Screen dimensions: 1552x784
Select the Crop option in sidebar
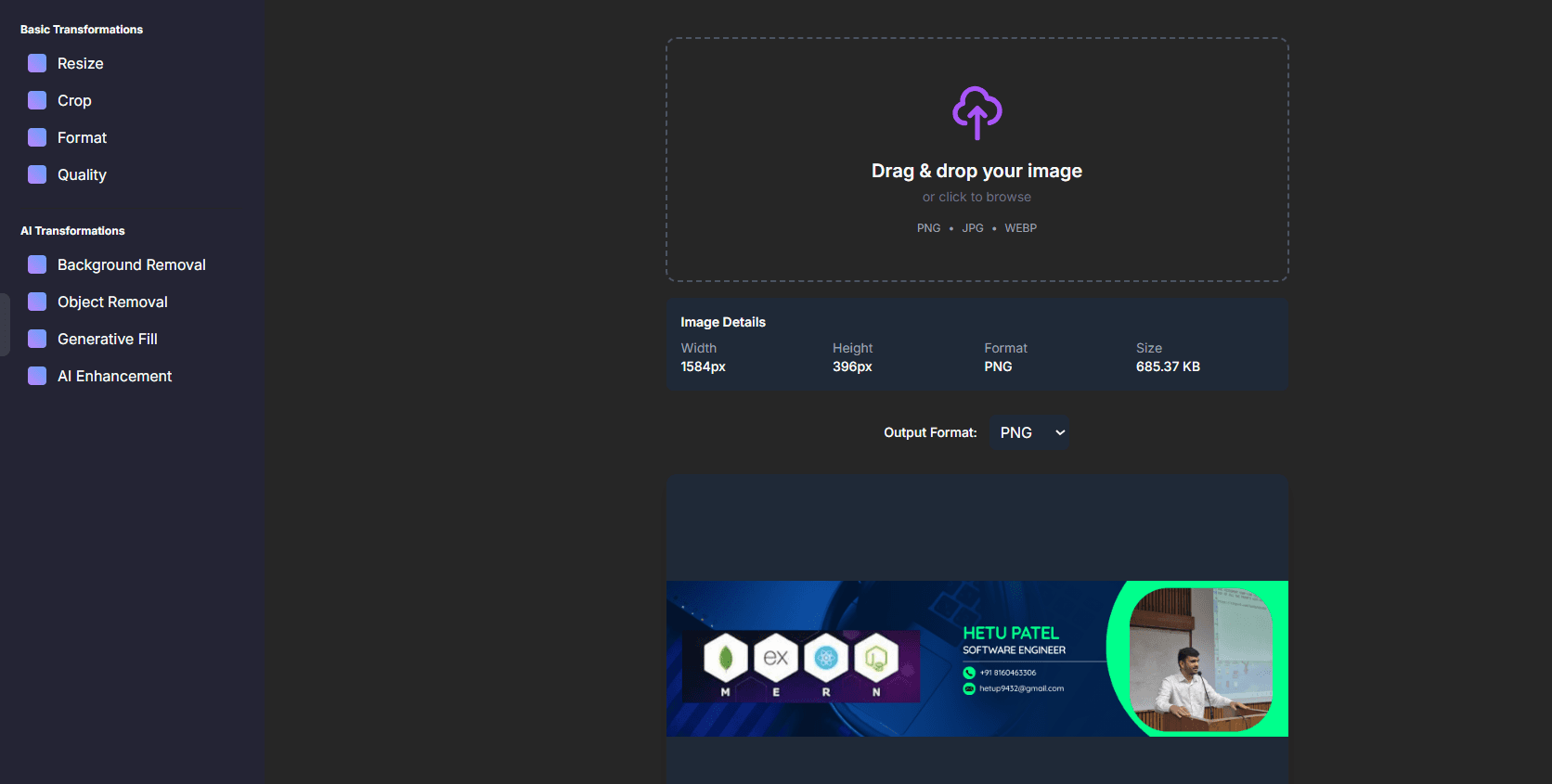[74, 100]
